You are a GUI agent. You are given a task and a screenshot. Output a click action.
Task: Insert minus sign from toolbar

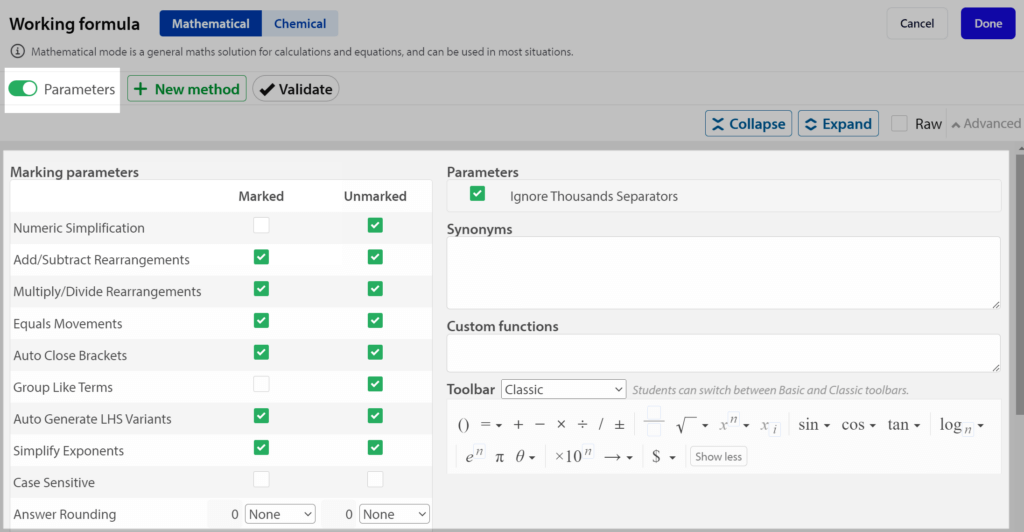[x=539, y=425]
